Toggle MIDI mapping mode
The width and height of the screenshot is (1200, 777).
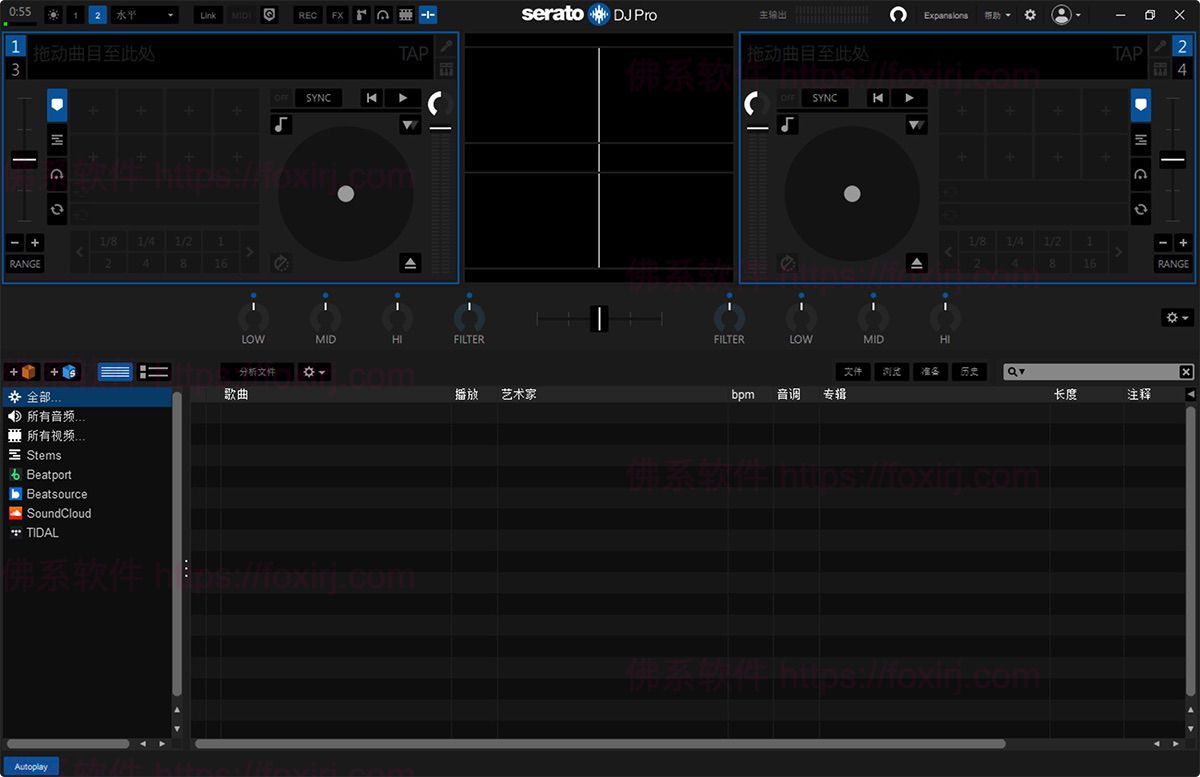pyautogui.click(x=239, y=14)
